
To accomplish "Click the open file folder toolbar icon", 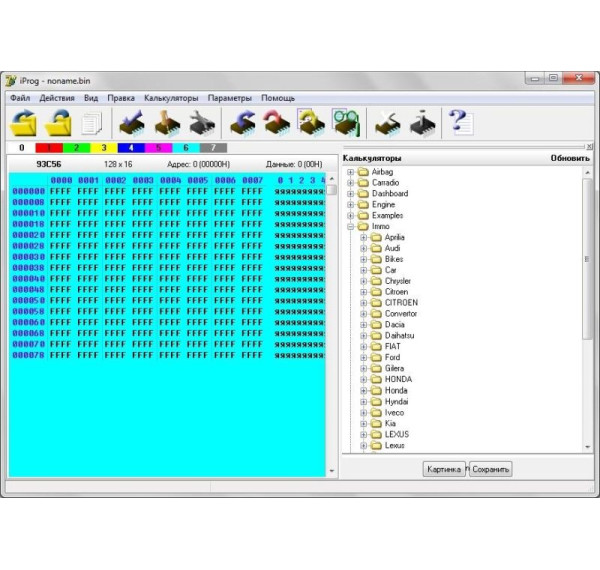I will pos(23,122).
